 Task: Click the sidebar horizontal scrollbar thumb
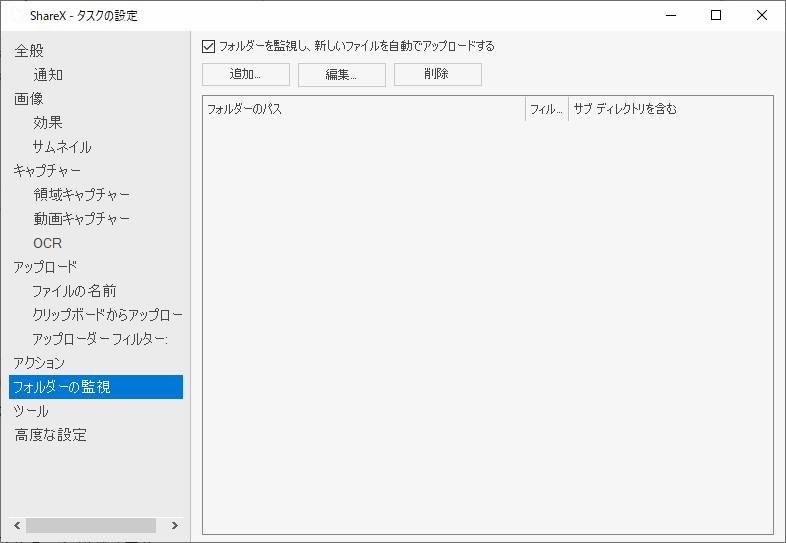click(91, 525)
